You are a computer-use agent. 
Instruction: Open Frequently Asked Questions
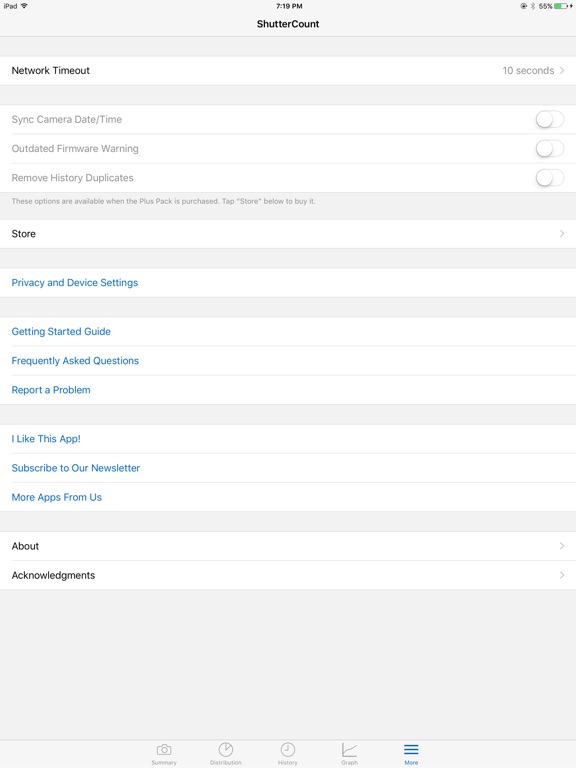point(75,360)
